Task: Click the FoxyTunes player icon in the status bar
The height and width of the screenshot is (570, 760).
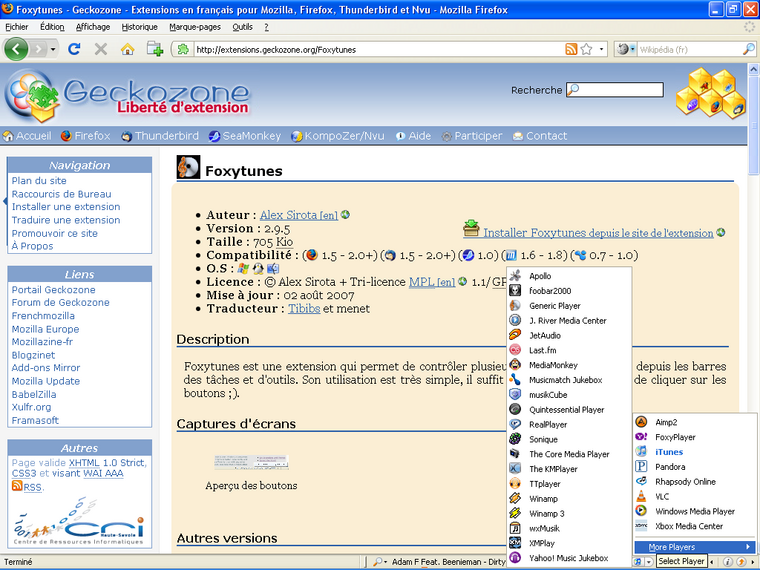Action: point(638,562)
